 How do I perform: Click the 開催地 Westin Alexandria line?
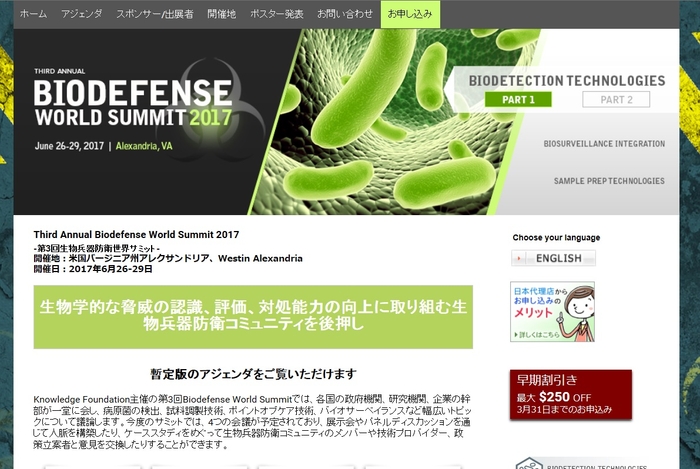pyautogui.click(x=168, y=258)
